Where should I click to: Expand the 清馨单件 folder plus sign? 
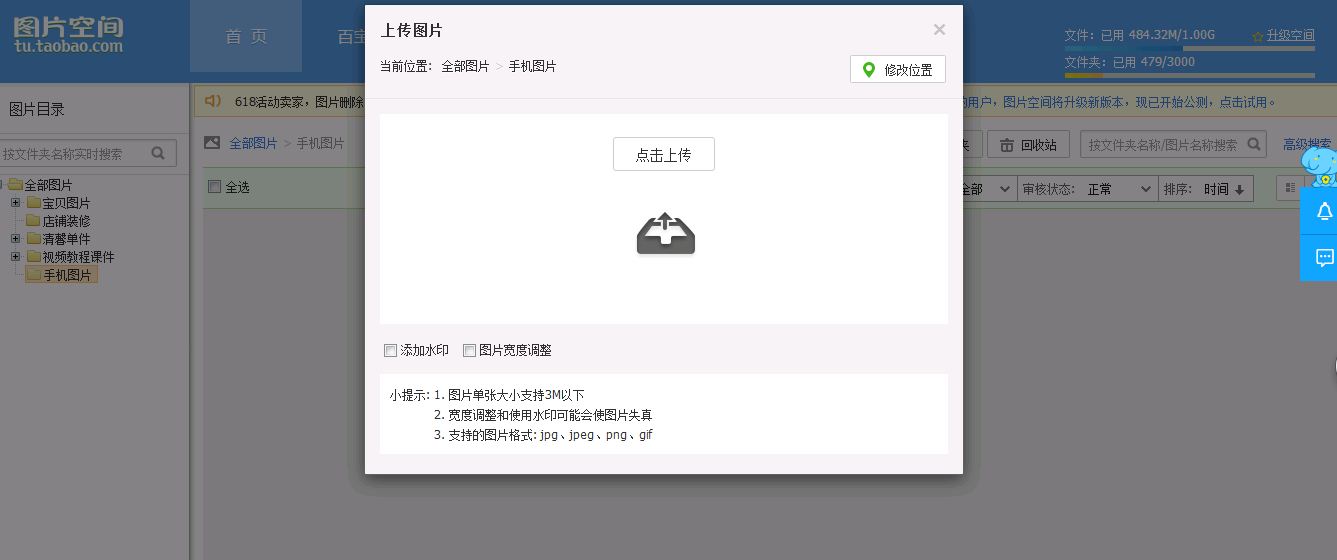coord(15,239)
